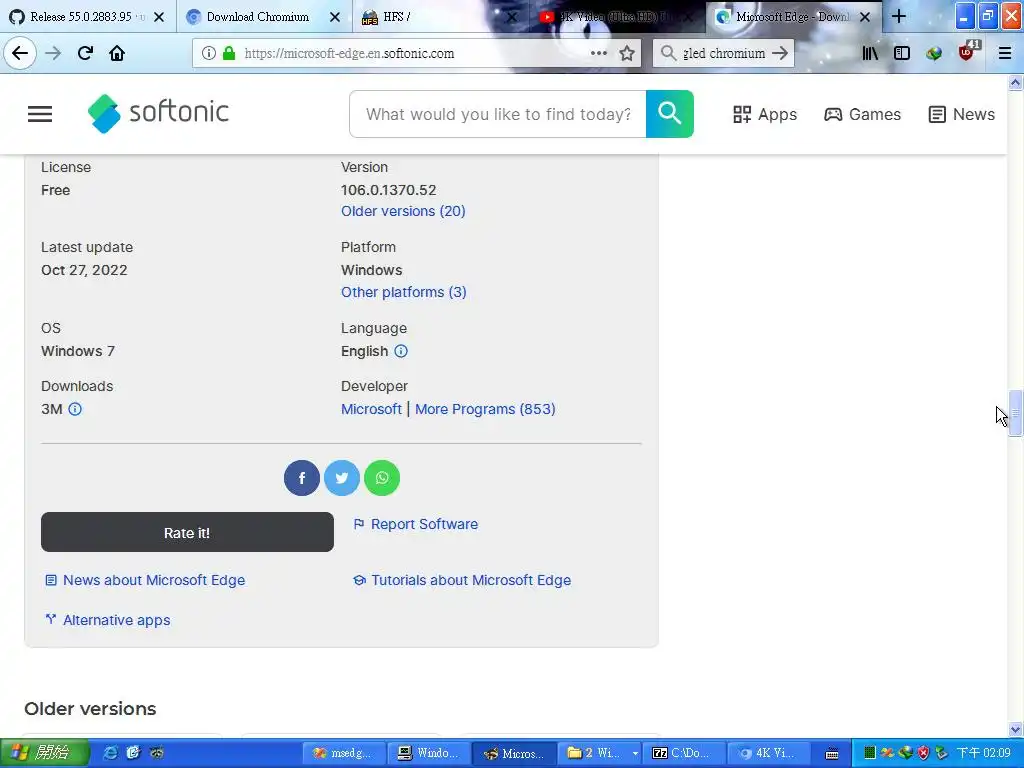The image size is (1024, 768).
Task: Open uBlock Origin extension icon
Action: (967, 52)
